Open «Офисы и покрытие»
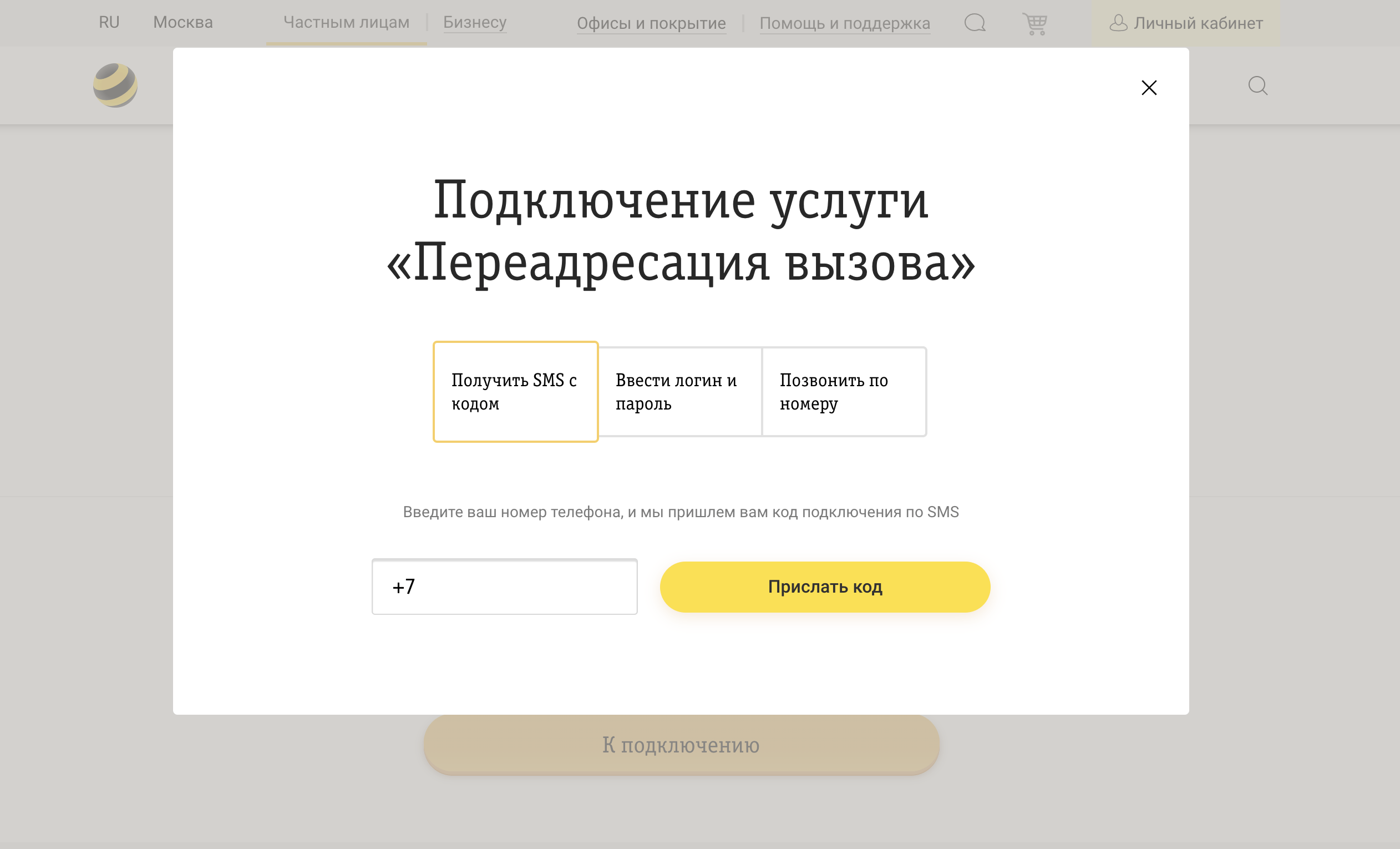1400x849 pixels. 651,24
